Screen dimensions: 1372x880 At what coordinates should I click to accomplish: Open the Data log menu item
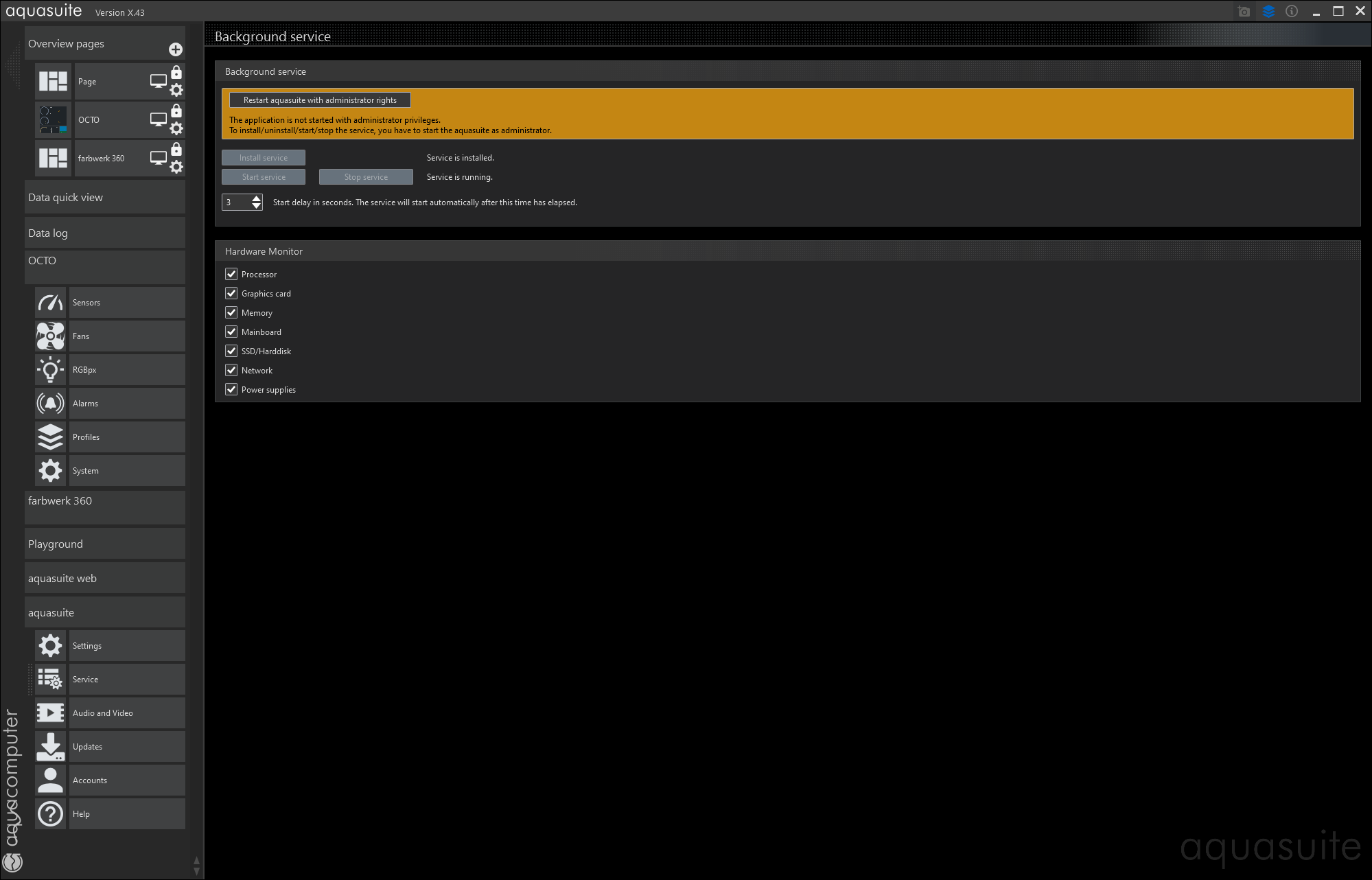(104, 233)
